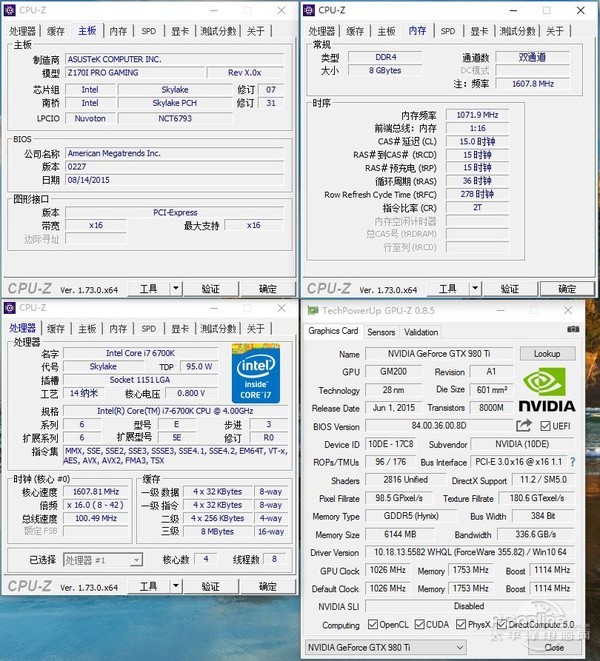Screen dimensions: 600x661
Task: Toggle the OpenCL checkbox
Action: (x=373, y=624)
